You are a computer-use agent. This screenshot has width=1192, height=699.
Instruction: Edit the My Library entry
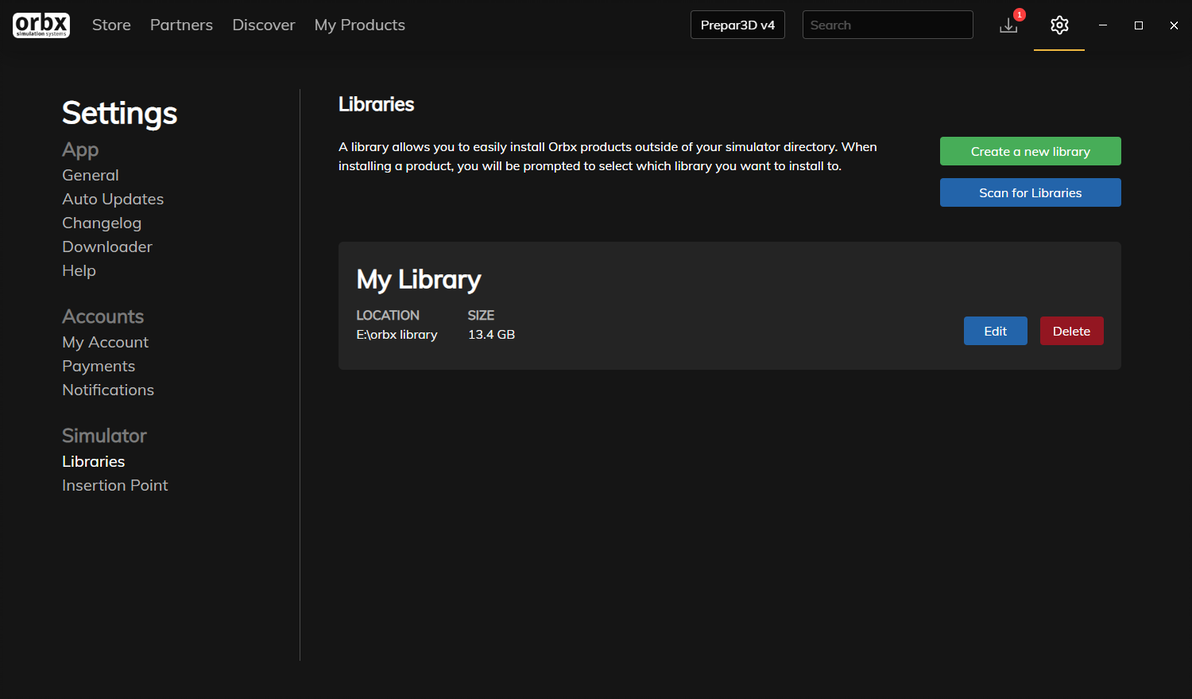pyautogui.click(x=995, y=331)
